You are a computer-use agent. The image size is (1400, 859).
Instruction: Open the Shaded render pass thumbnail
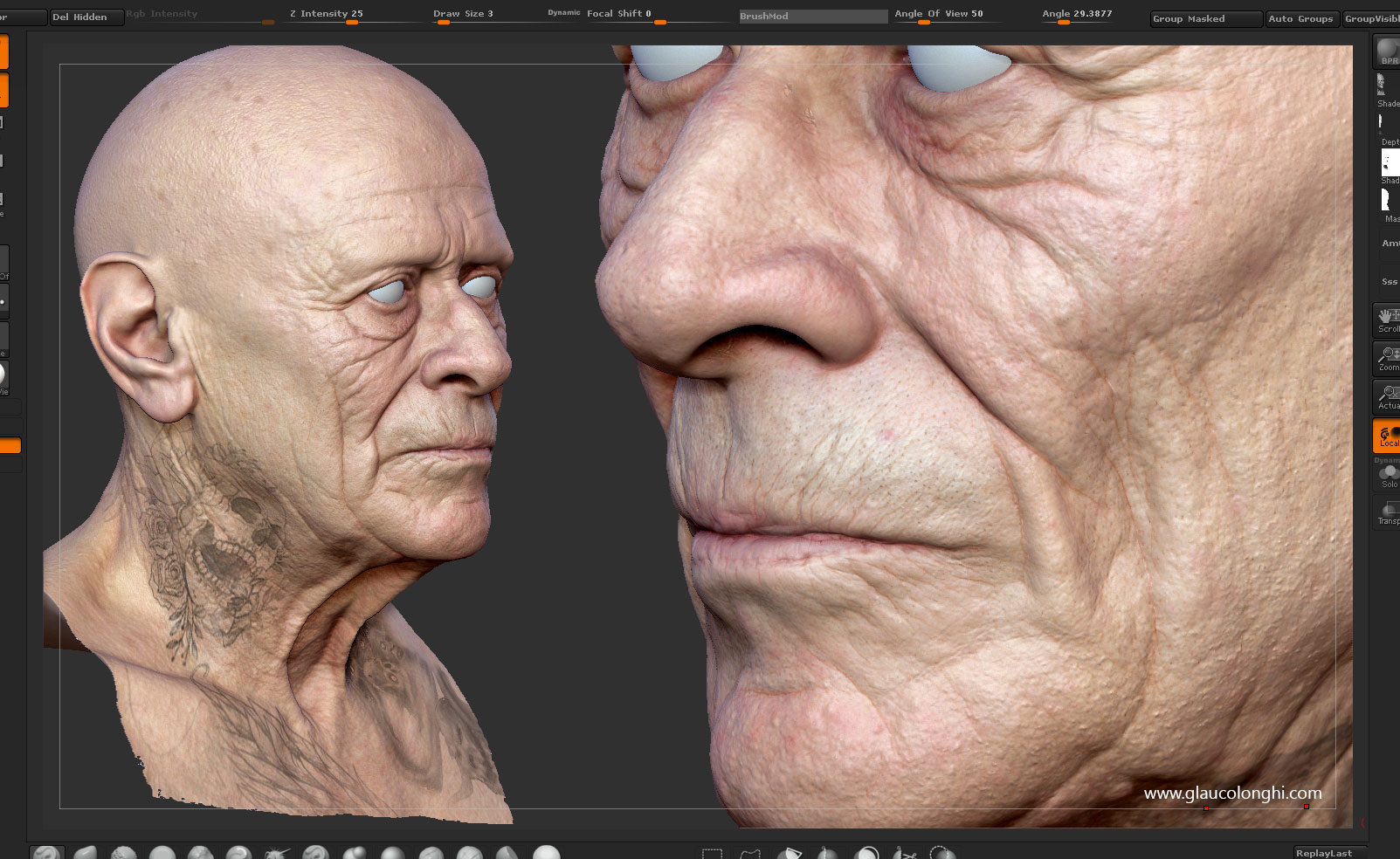(x=1387, y=91)
